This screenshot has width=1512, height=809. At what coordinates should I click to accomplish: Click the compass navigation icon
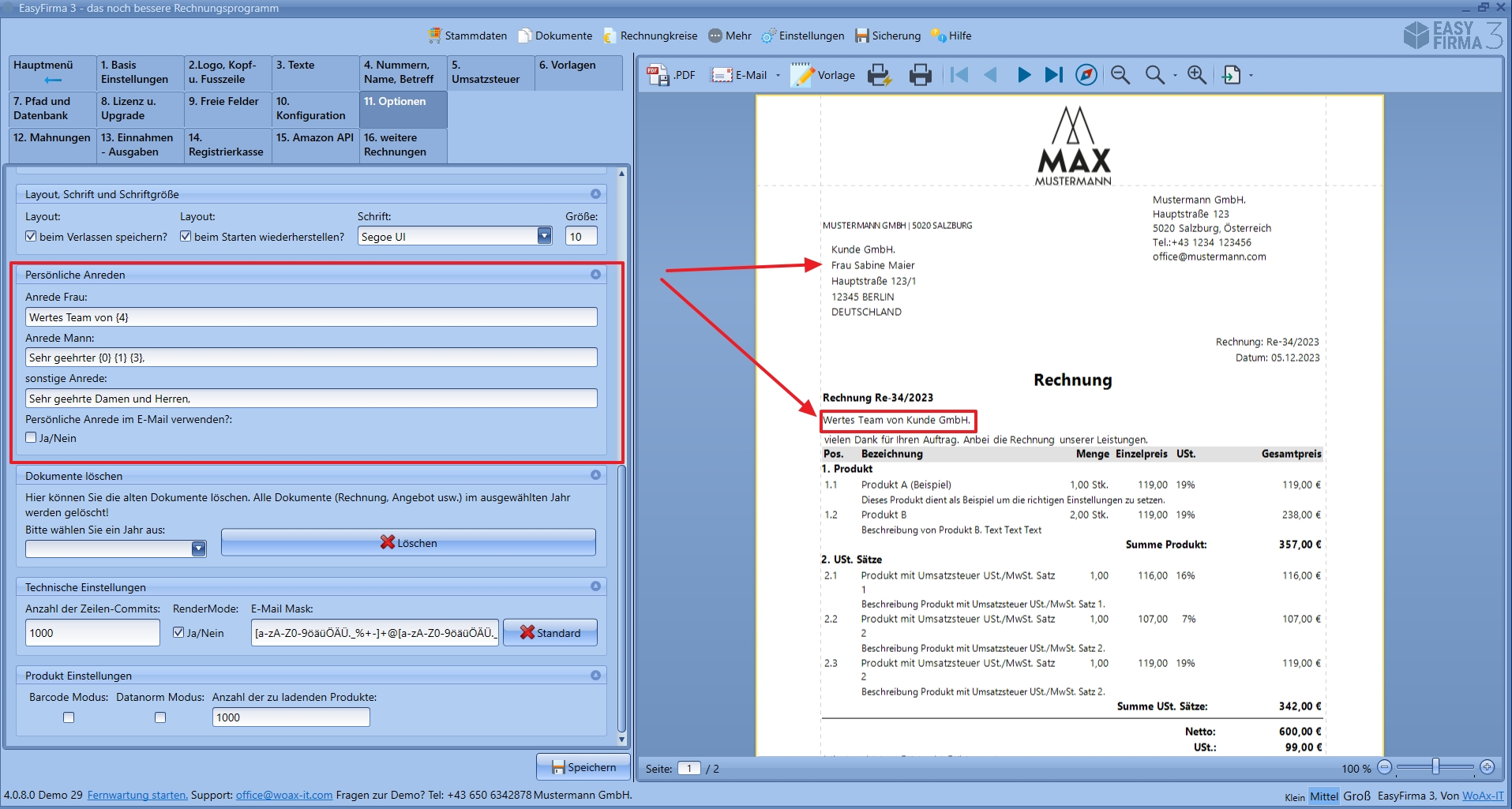coord(1086,75)
